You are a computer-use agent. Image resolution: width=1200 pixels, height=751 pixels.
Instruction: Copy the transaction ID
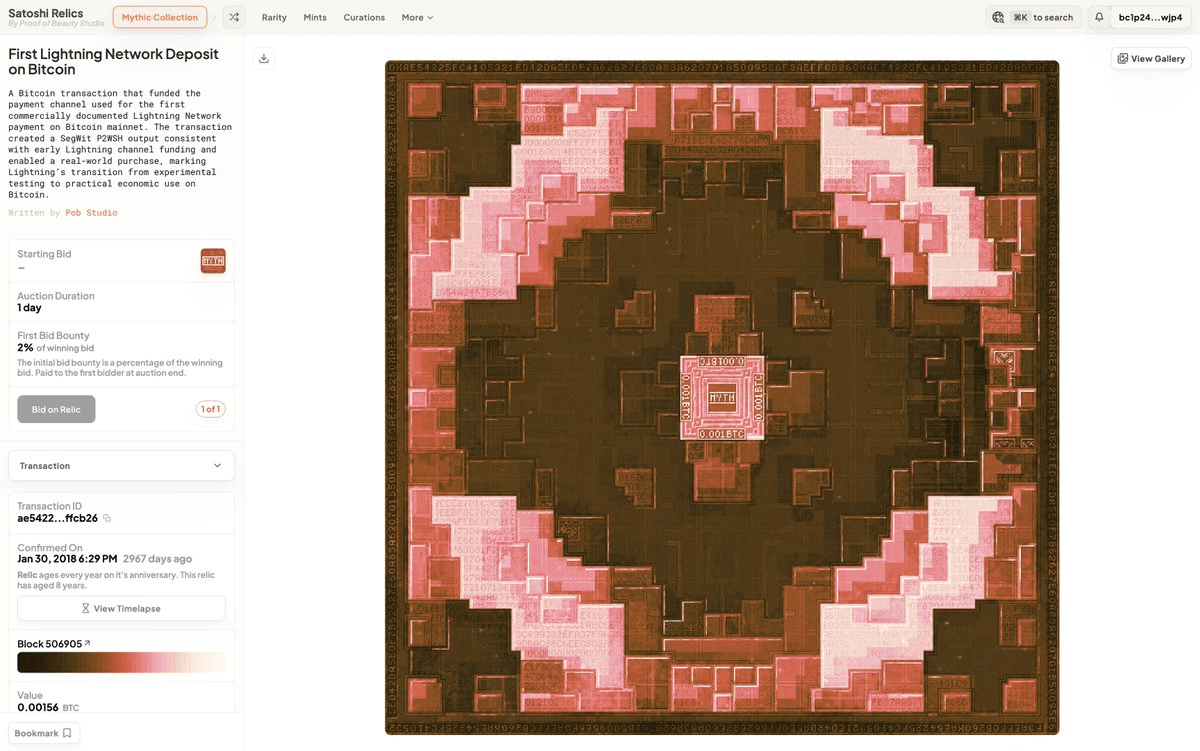[107, 518]
